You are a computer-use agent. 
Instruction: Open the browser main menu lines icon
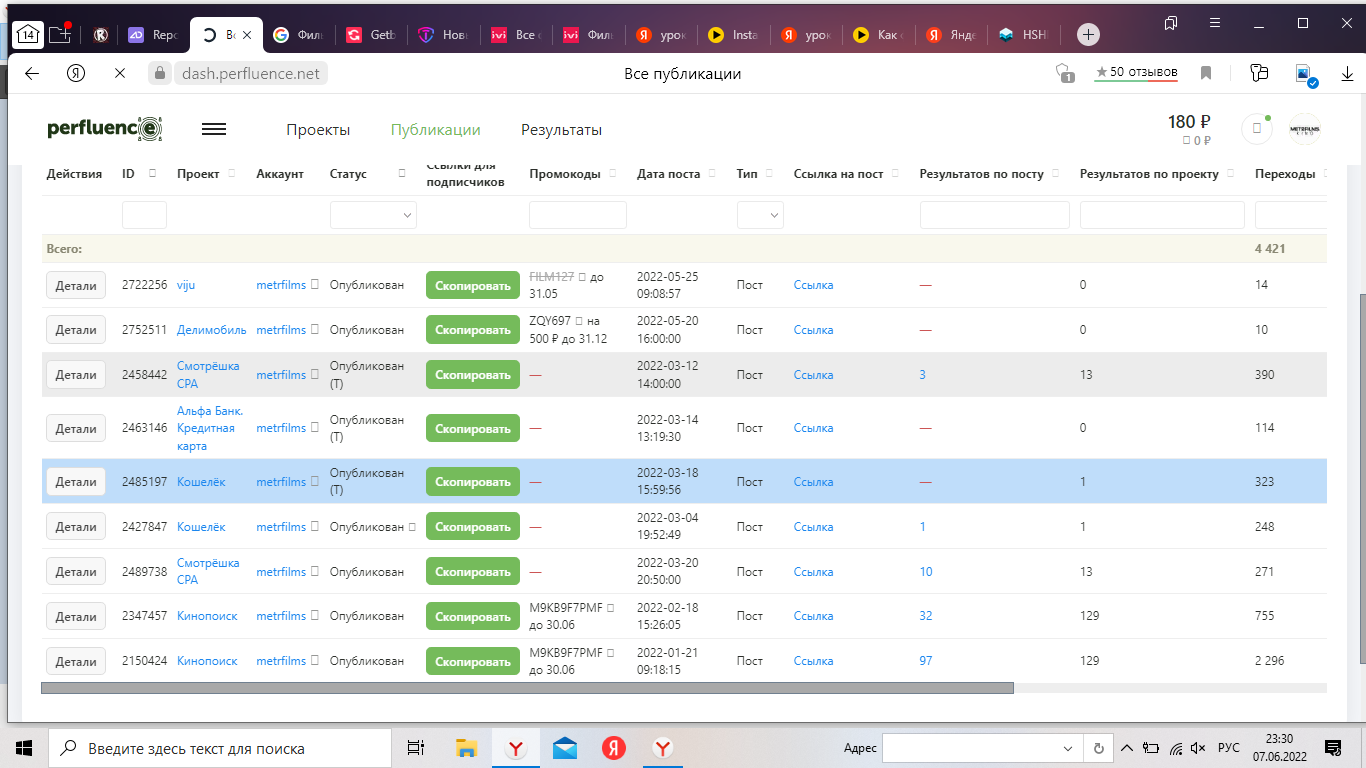pyautogui.click(x=1215, y=22)
